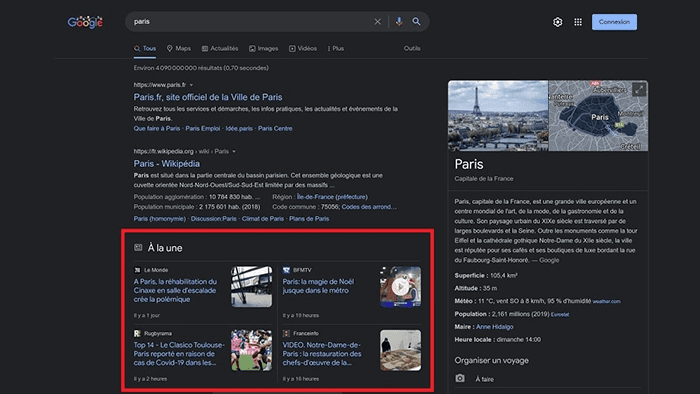Expand the dropdown arrow next to the Wikipedia URL
700x394 pixels.
click(234, 151)
